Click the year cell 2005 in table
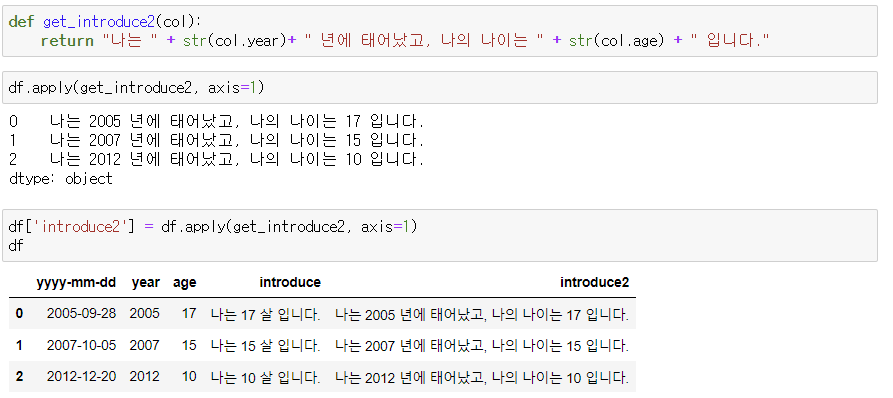Image resolution: width=893 pixels, height=398 pixels. click(145, 314)
